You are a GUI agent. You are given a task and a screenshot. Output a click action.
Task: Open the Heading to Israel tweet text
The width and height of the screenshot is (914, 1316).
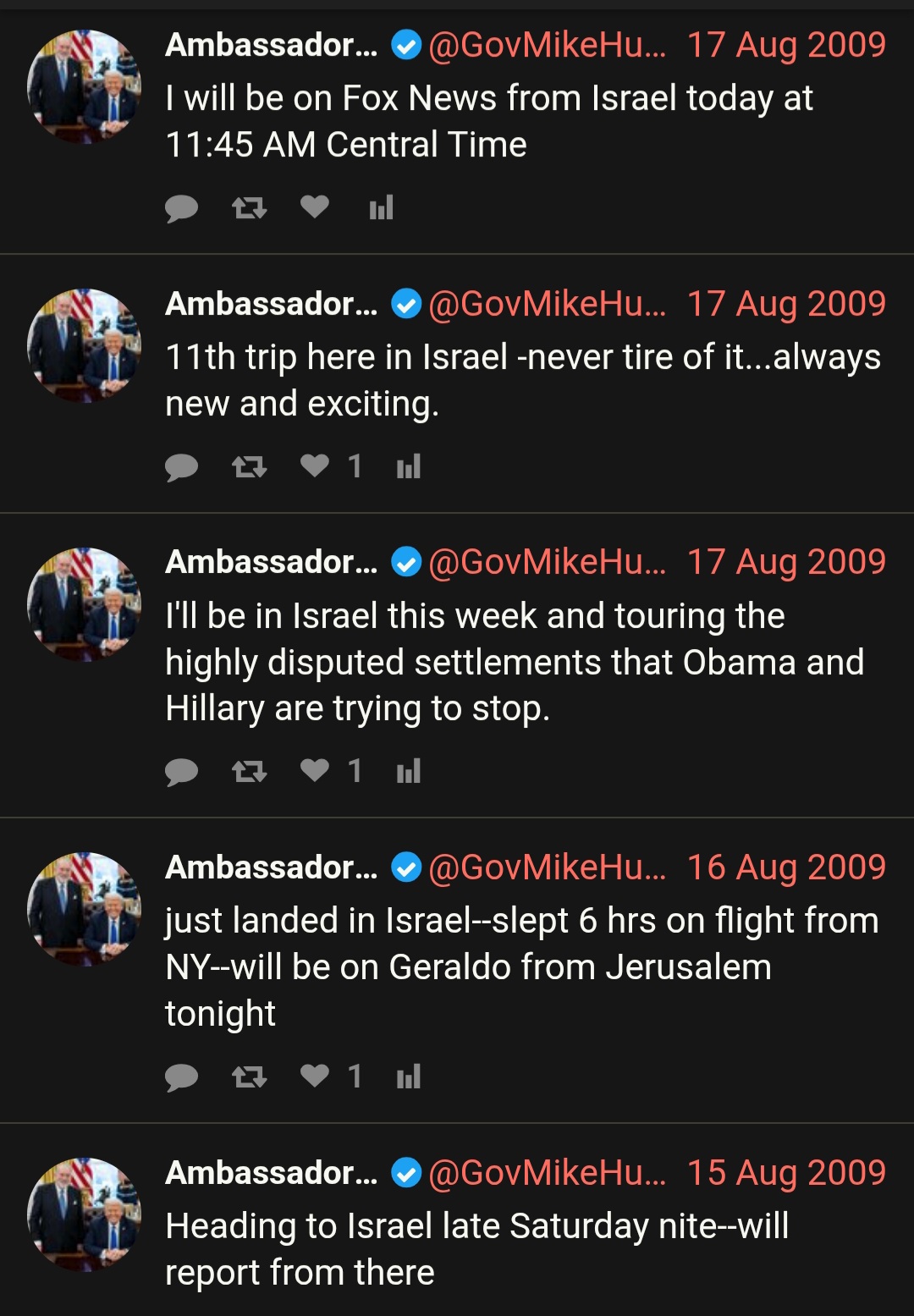coord(476,1249)
